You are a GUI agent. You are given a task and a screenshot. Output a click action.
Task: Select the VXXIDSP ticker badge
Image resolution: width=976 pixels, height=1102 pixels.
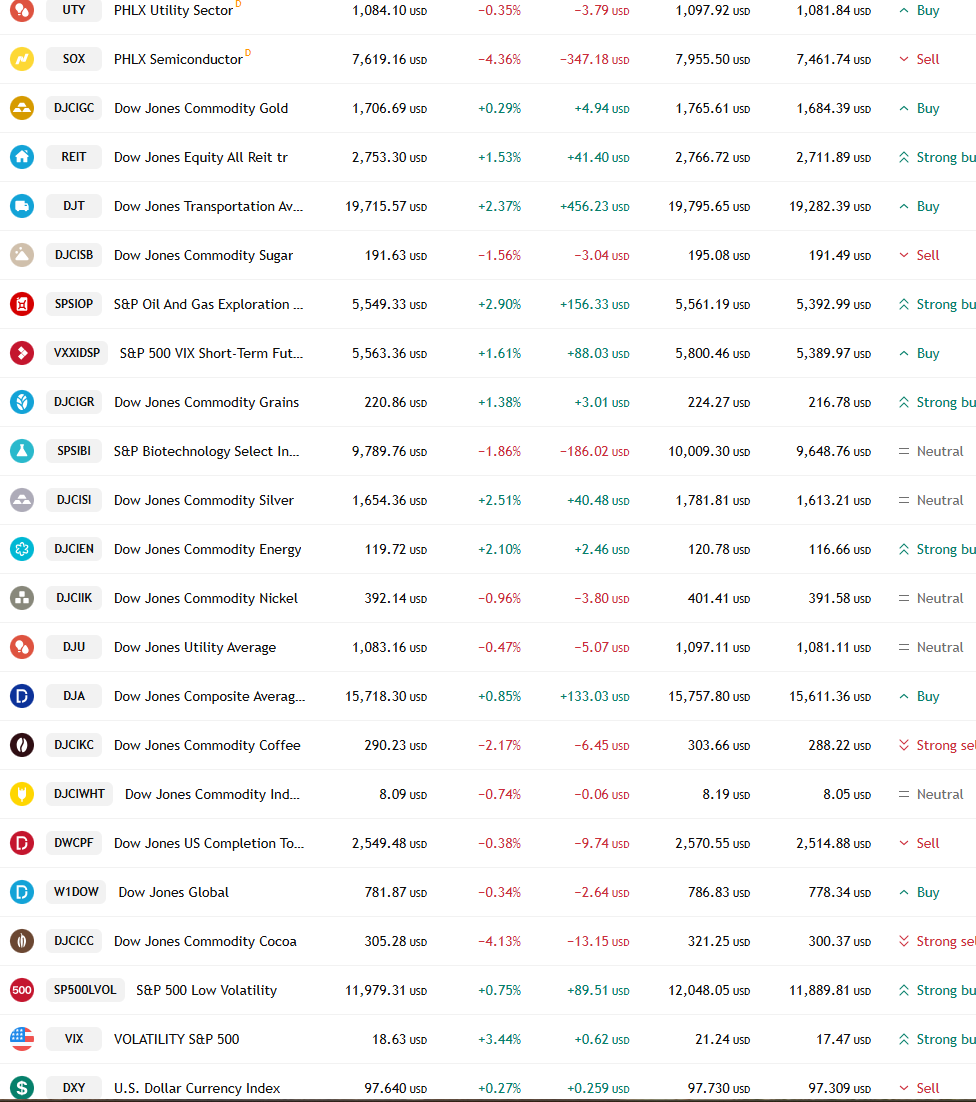(77, 353)
